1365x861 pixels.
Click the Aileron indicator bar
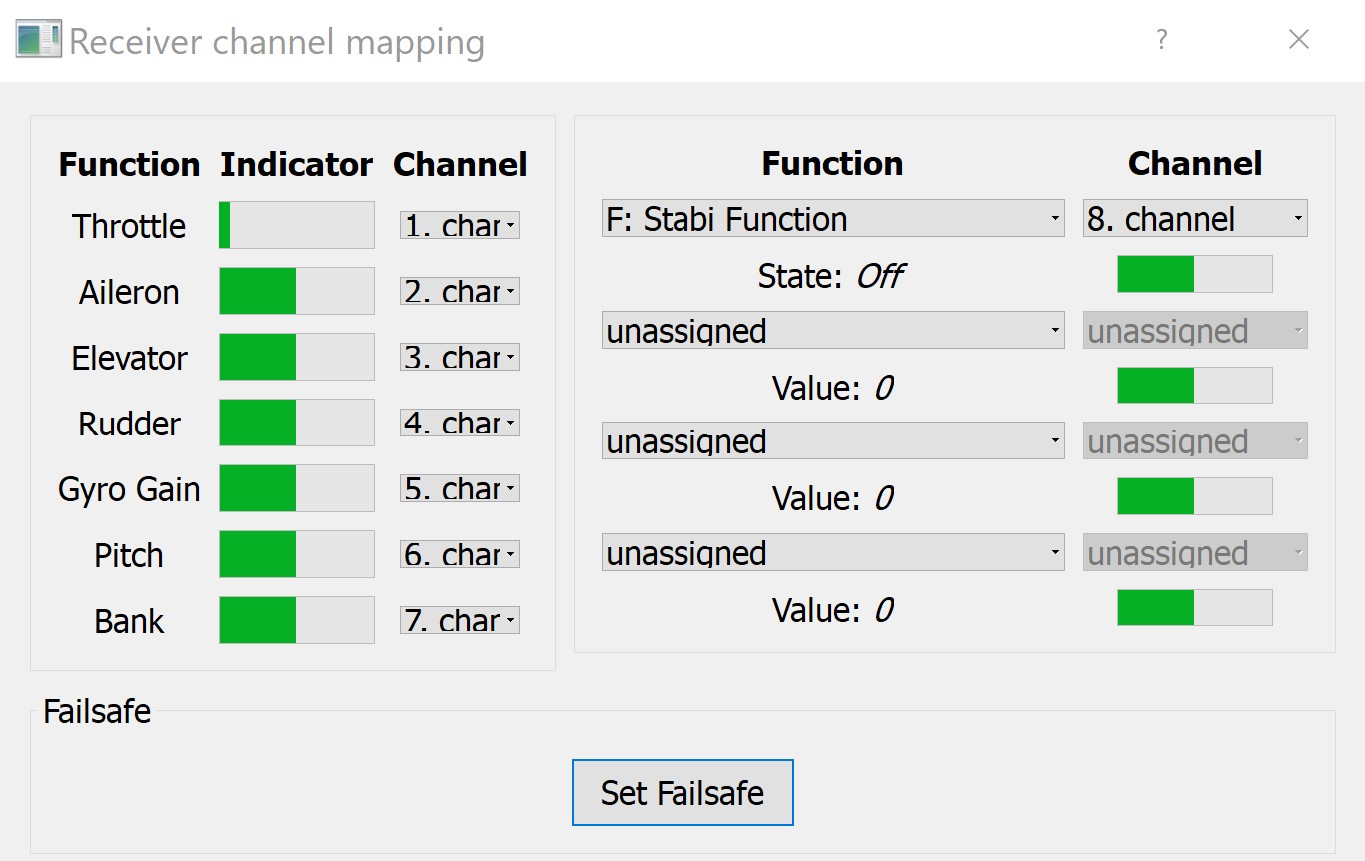(296, 291)
